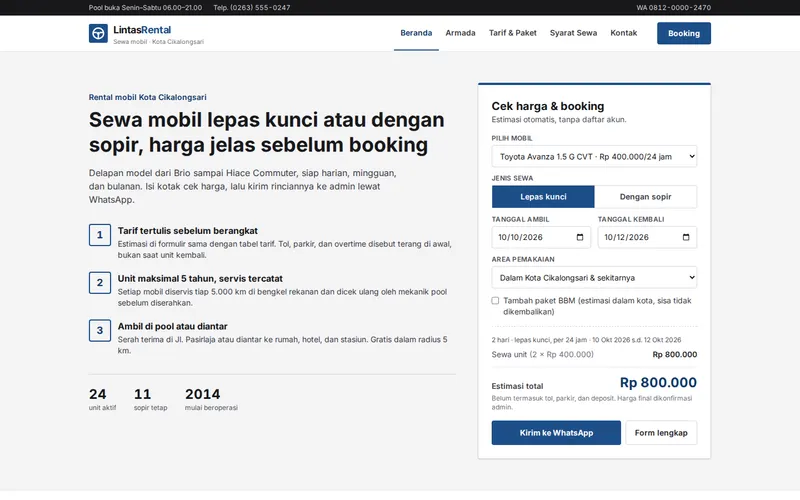Tick the Tambah paket BBM checkbox
The width and height of the screenshot is (800, 500).
click(x=495, y=301)
